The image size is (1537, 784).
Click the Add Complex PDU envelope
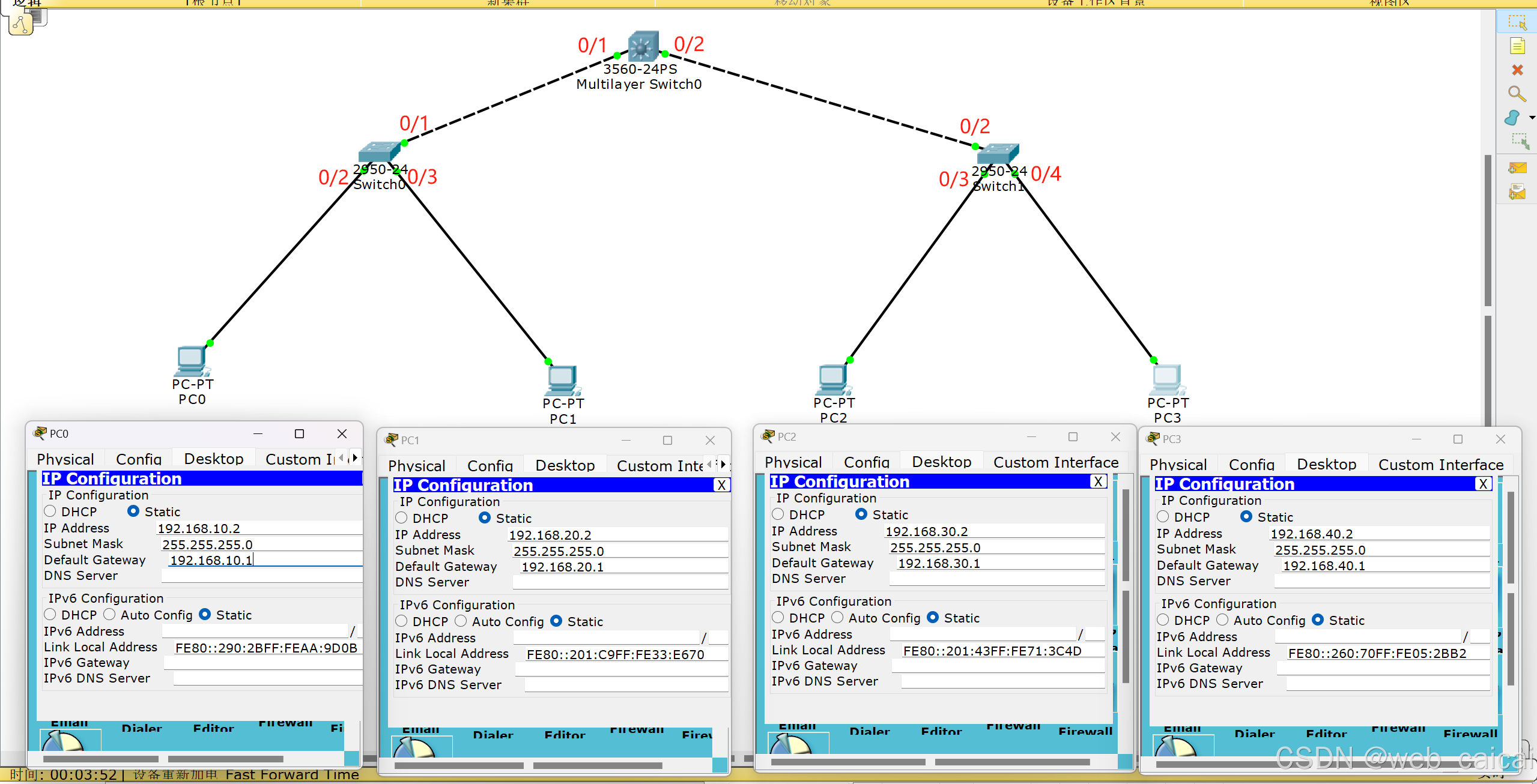pyautogui.click(x=1517, y=192)
